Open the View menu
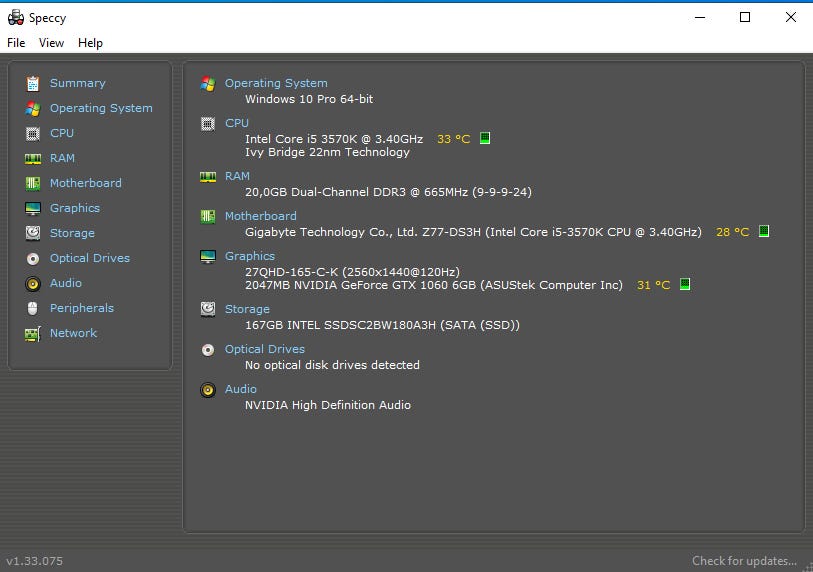This screenshot has height=572, width=813. (51, 43)
